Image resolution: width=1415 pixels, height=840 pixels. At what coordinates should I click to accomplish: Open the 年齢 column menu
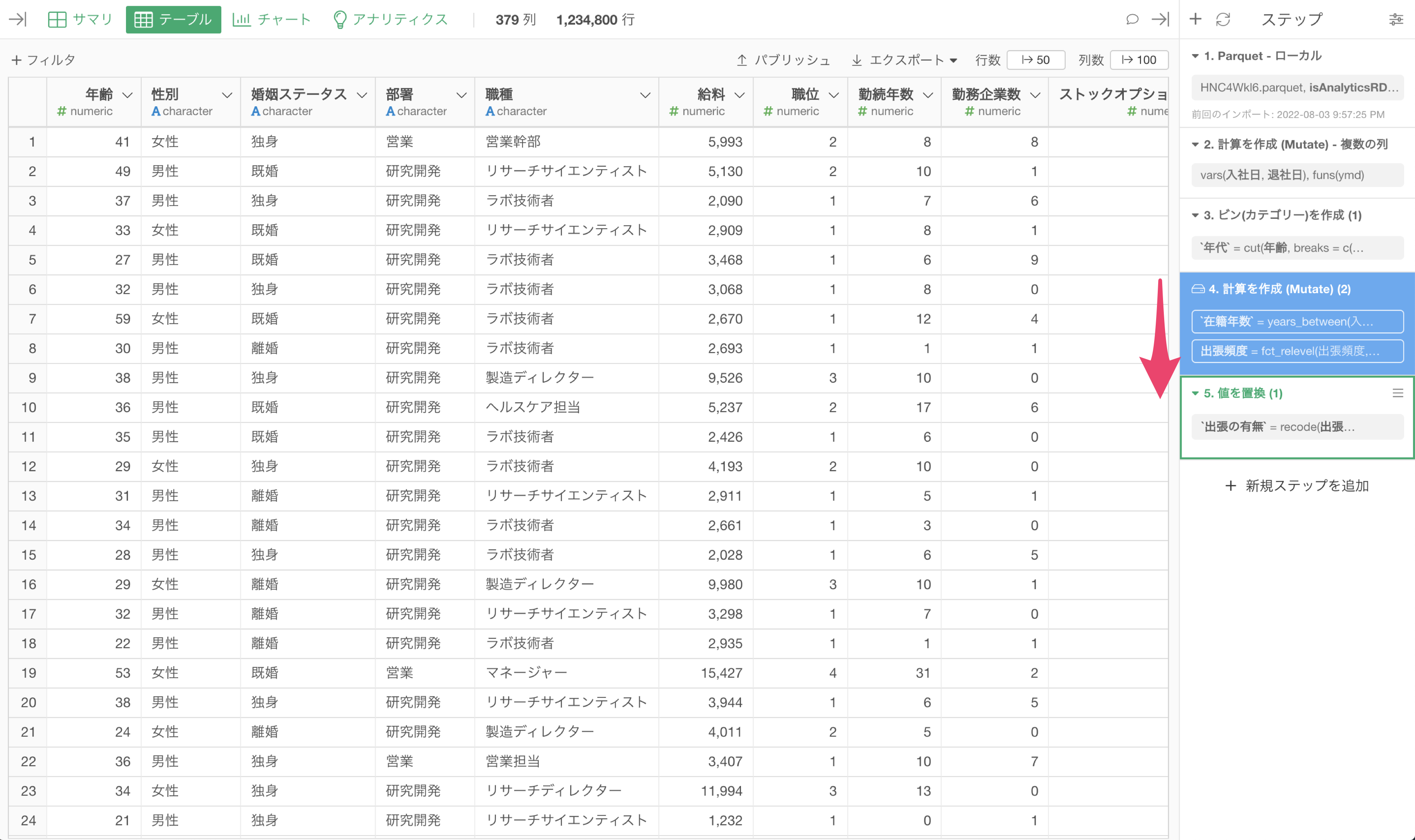point(128,95)
